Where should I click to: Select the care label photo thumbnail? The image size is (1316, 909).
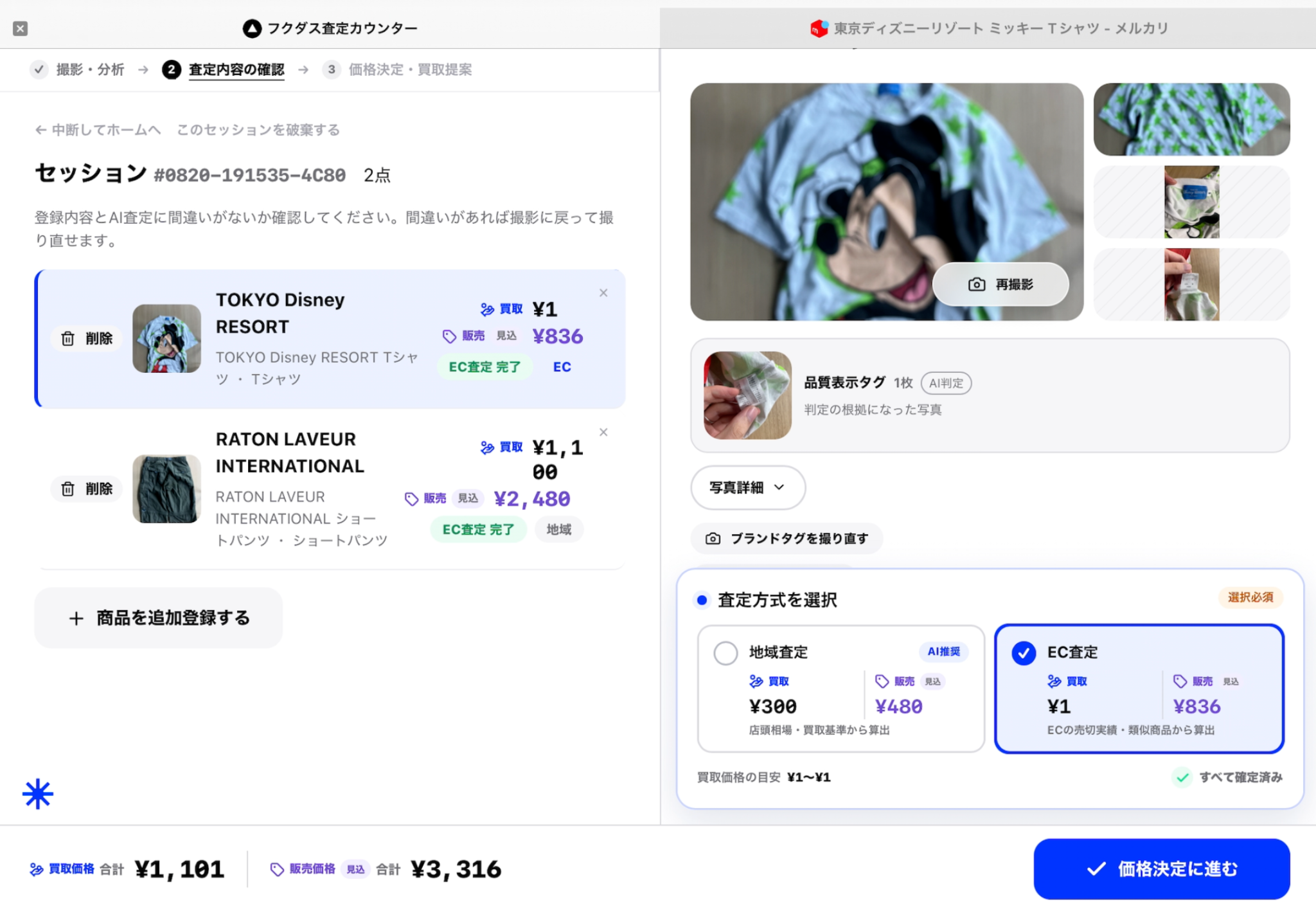[1192, 285]
